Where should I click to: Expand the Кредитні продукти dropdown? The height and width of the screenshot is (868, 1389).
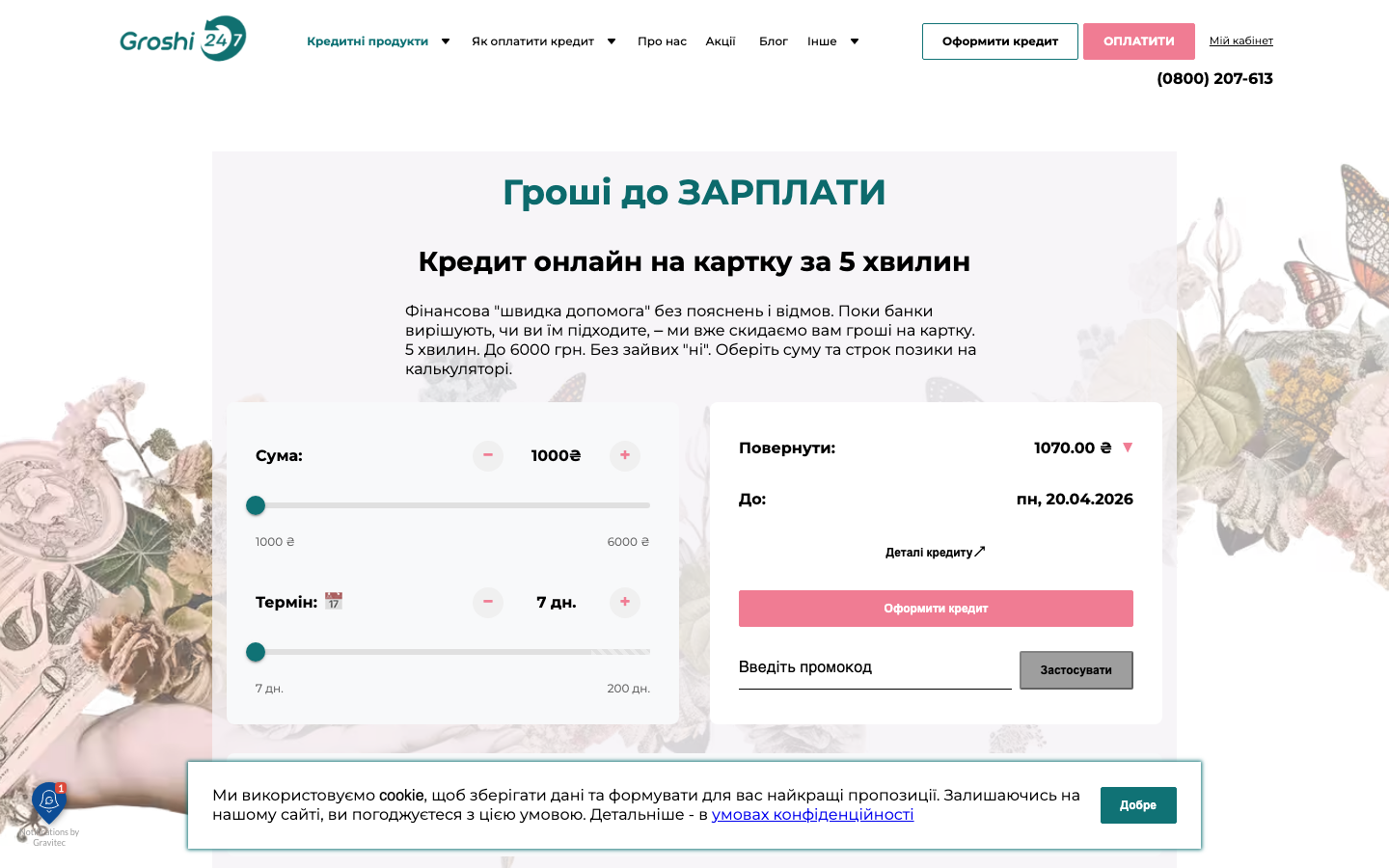pyautogui.click(x=367, y=41)
